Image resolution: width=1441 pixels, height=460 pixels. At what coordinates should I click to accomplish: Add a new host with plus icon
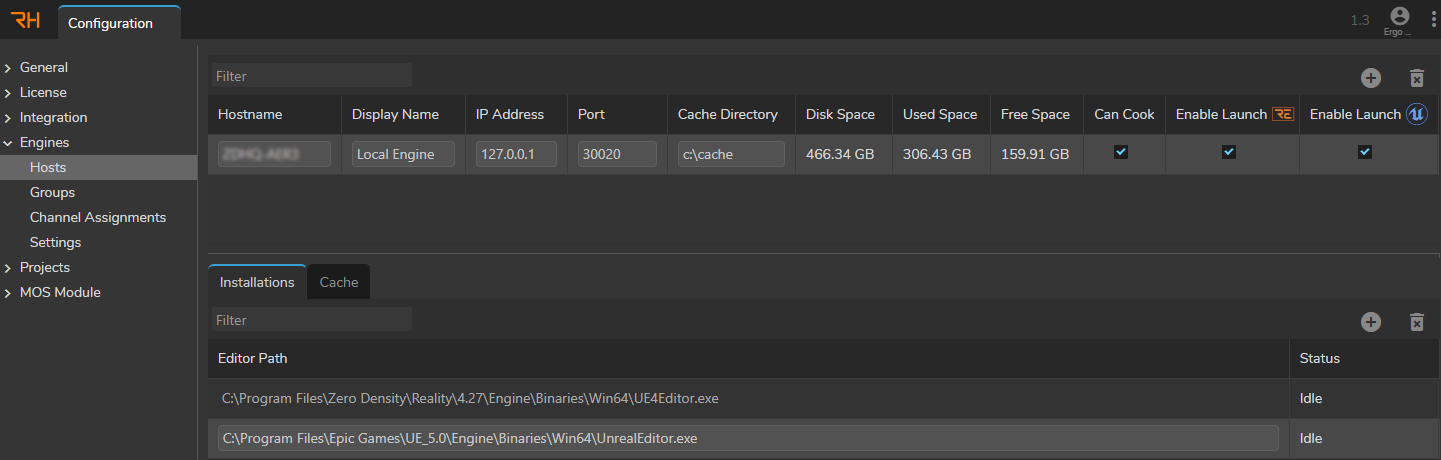point(1370,78)
